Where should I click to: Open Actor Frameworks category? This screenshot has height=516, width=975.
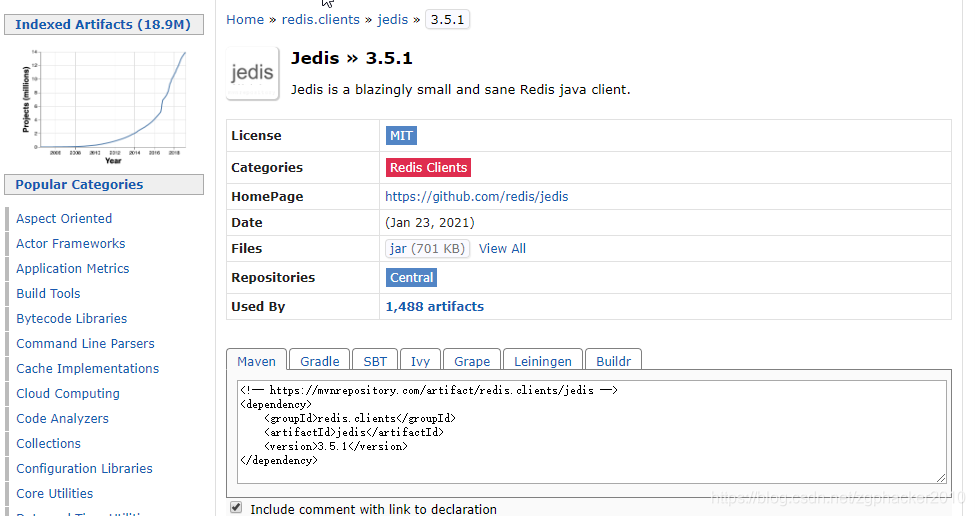pos(70,244)
